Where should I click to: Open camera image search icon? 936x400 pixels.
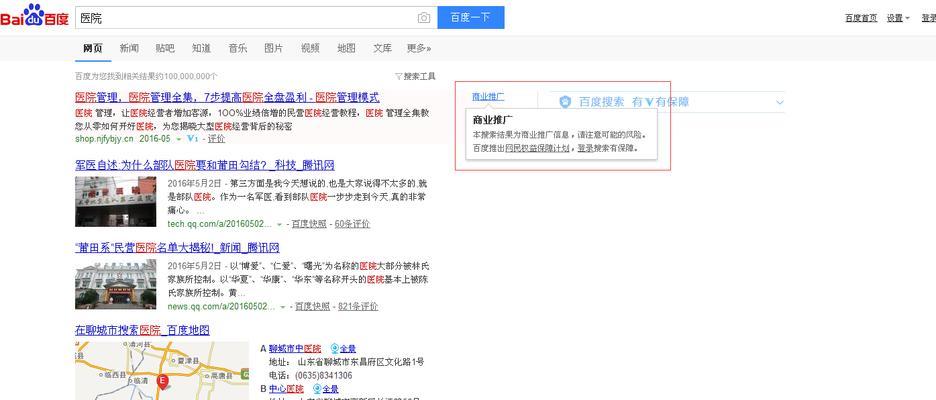424,18
